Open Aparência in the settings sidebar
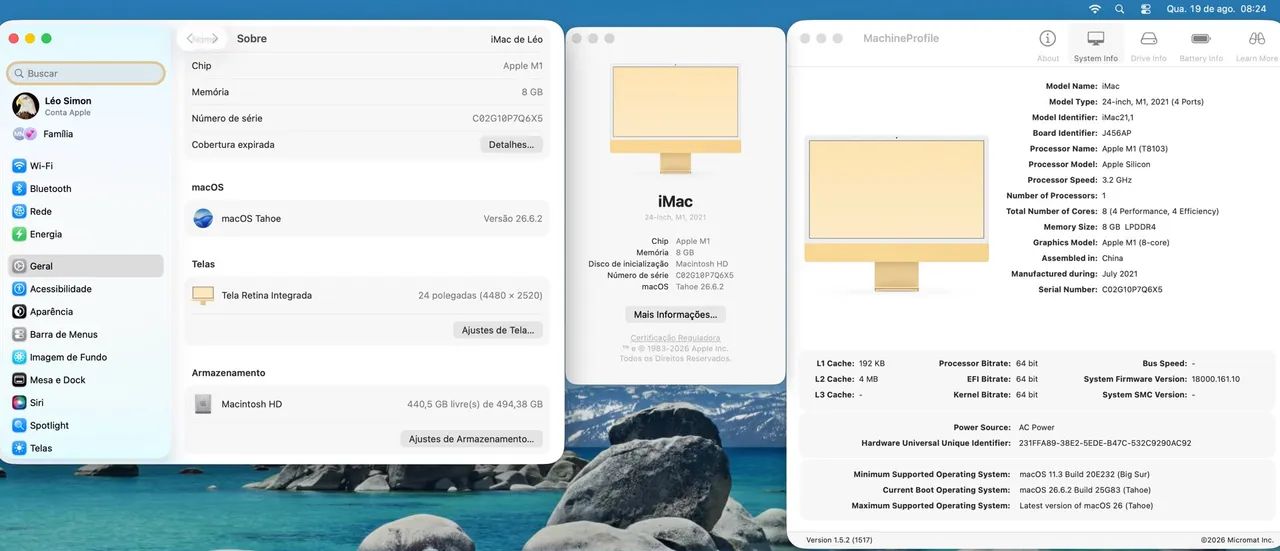 point(86,311)
